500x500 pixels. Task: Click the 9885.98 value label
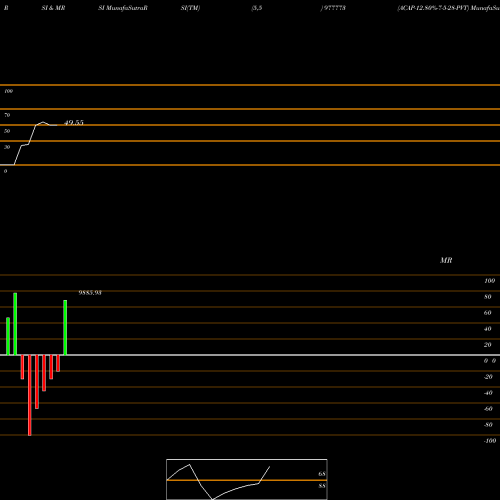[90, 293]
